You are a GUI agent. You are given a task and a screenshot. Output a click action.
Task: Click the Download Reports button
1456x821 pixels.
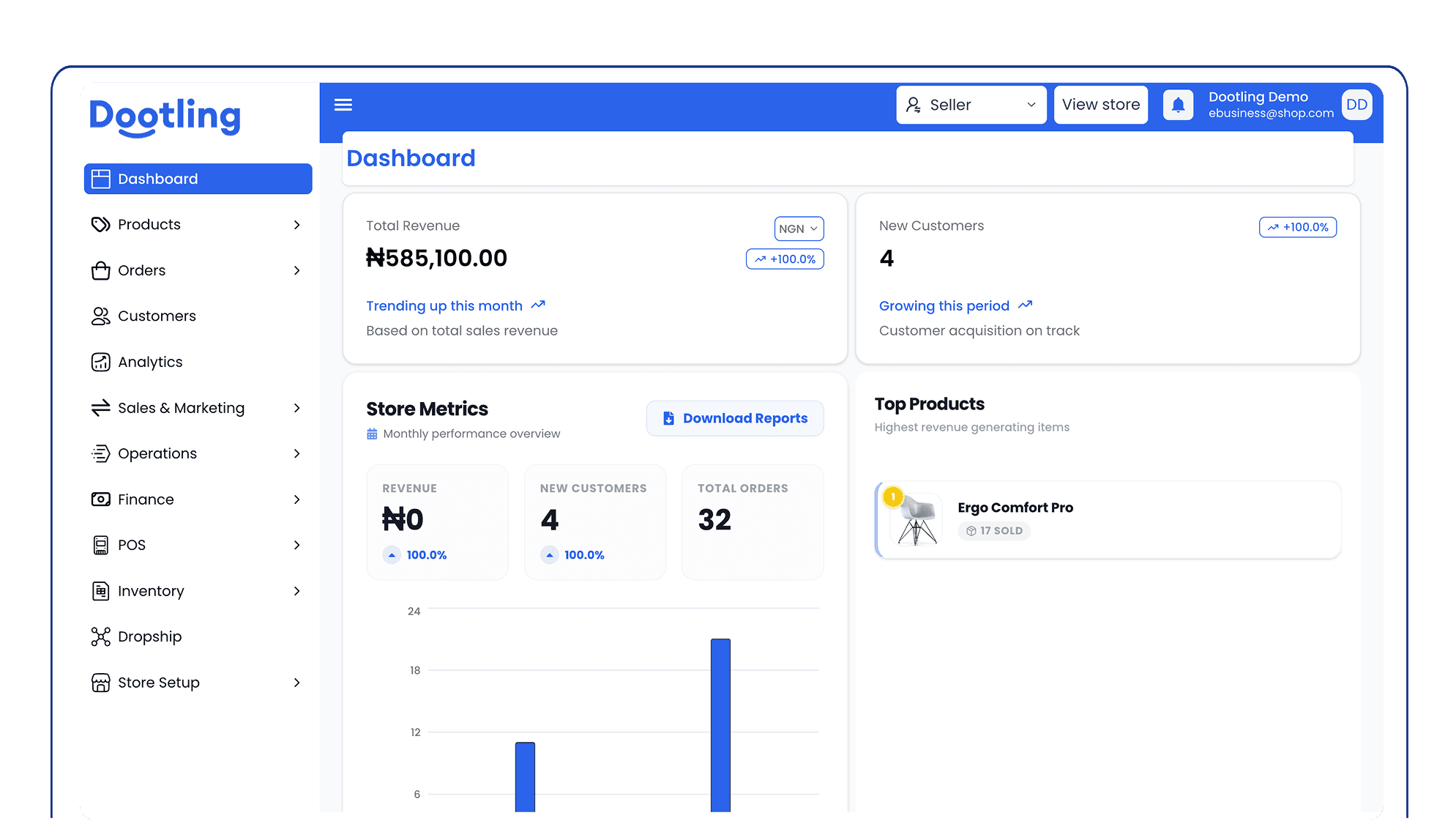pyautogui.click(x=734, y=418)
